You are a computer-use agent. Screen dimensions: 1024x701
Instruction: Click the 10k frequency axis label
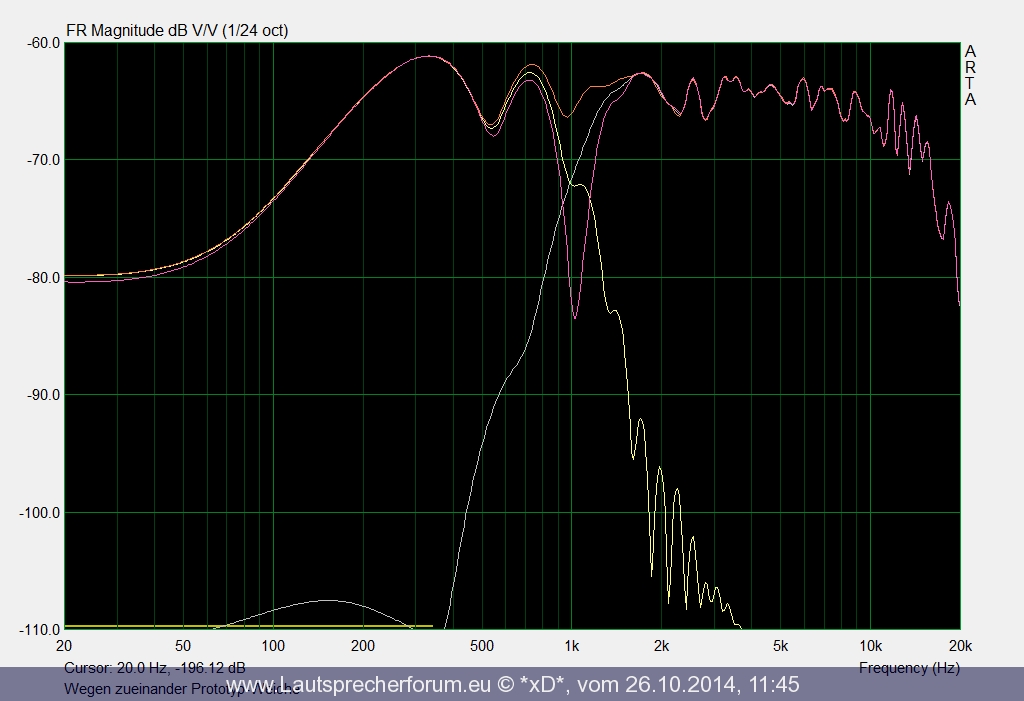870,644
